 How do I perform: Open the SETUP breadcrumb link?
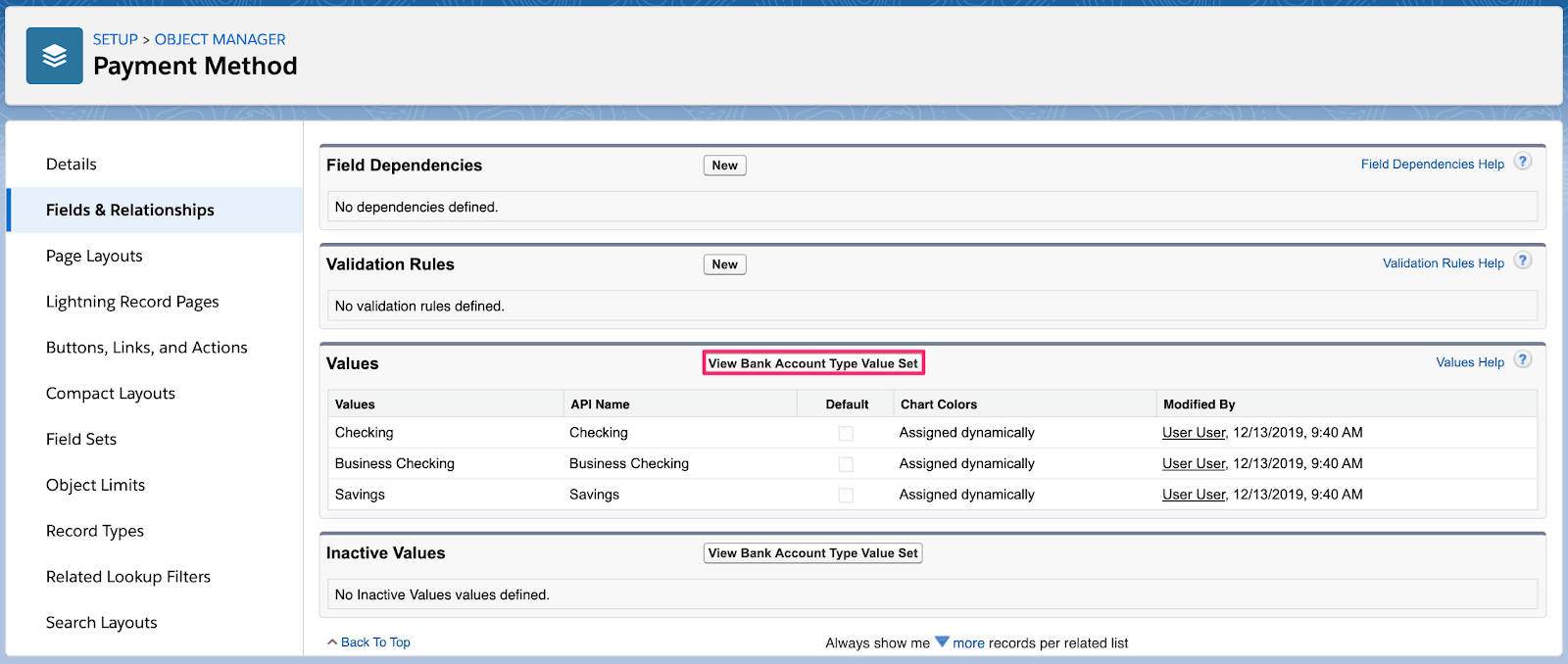(x=116, y=39)
